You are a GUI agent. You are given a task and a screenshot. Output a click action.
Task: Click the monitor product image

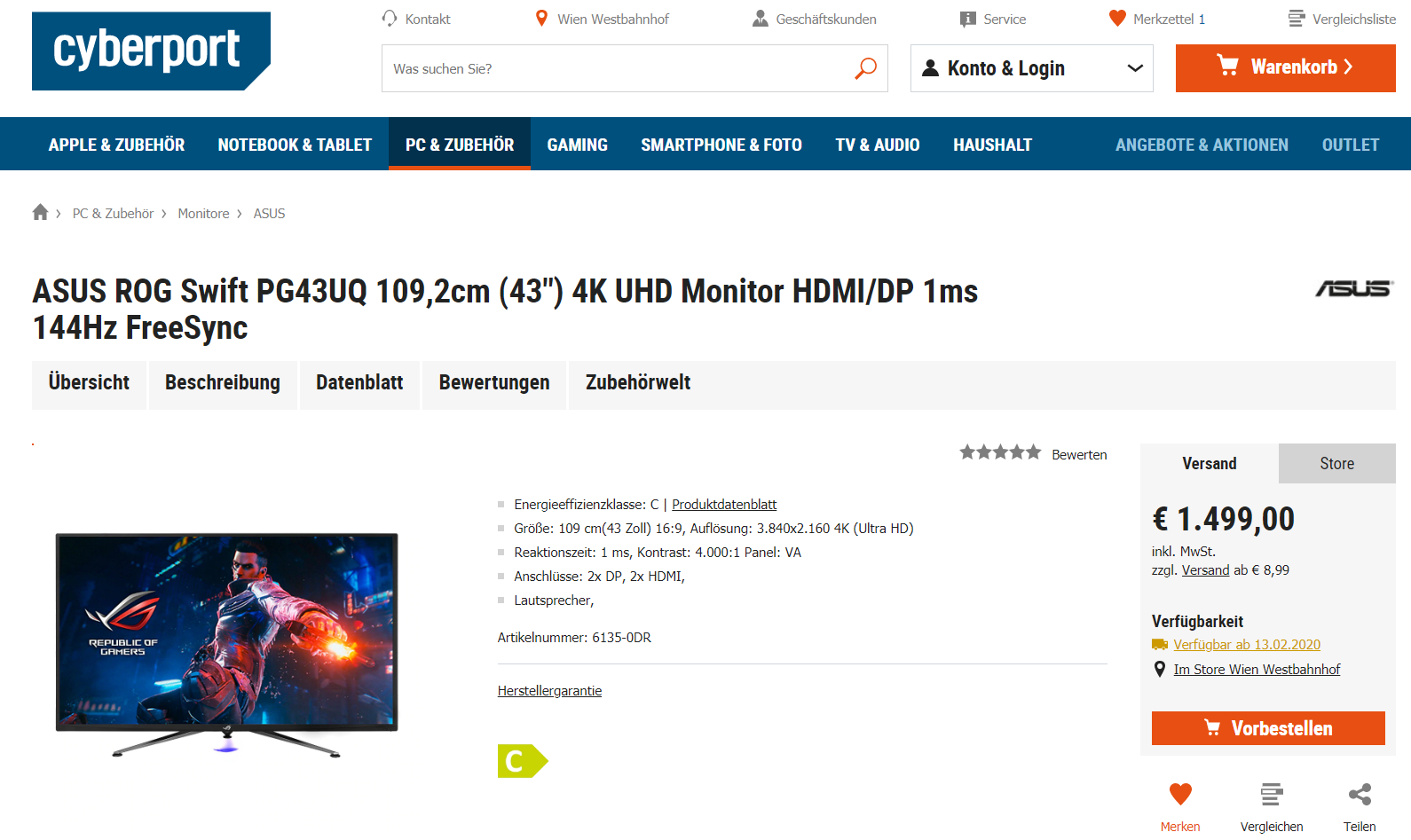click(x=226, y=645)
